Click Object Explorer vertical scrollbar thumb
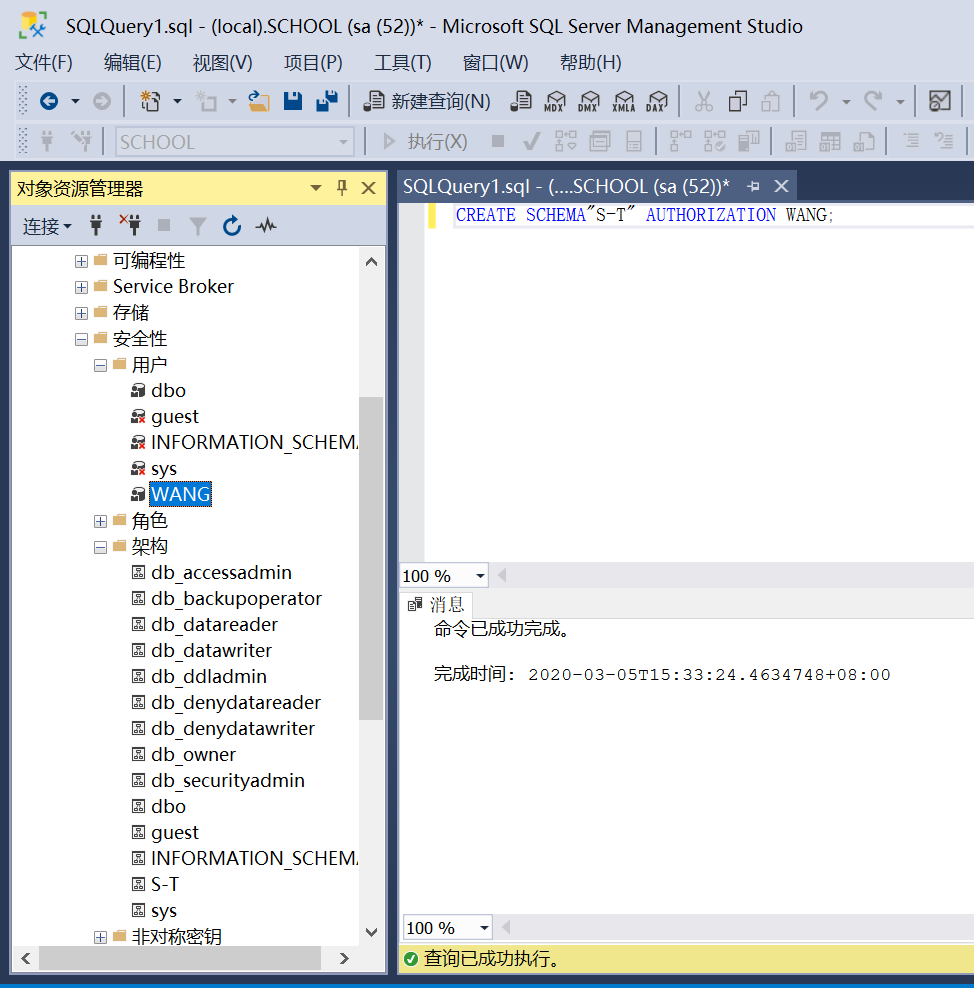974x988 pixels. tap(371, 558)
